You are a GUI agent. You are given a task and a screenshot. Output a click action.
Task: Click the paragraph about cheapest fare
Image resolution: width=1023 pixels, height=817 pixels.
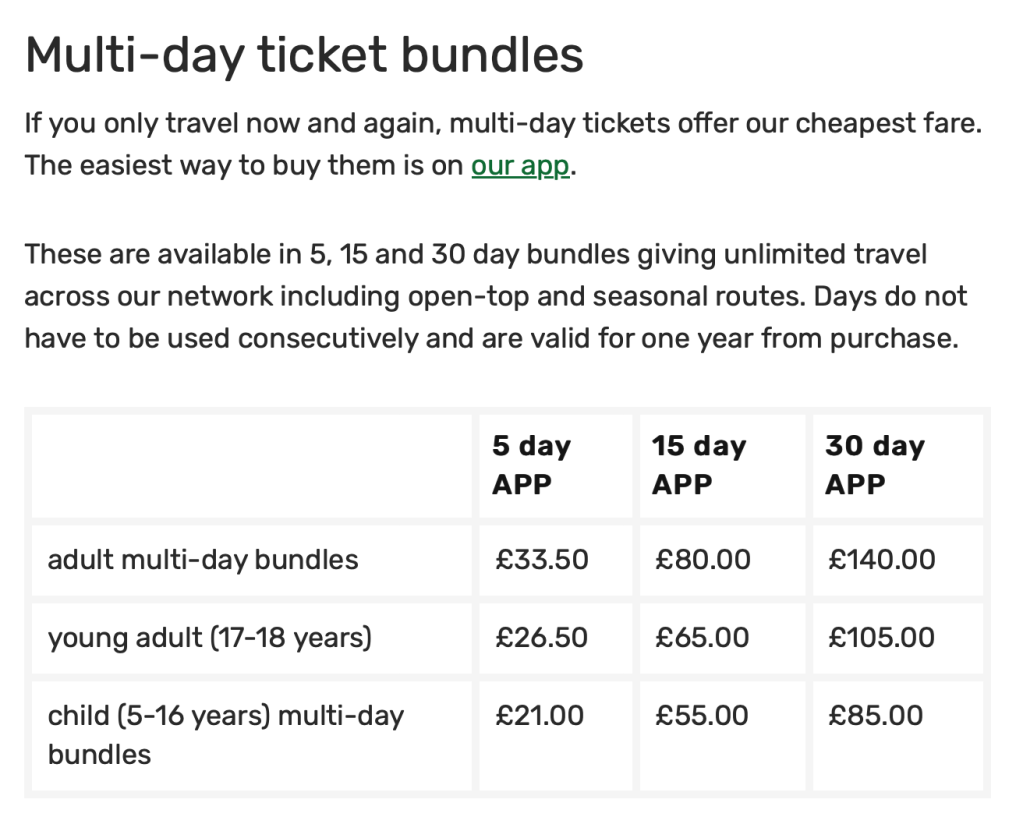click(x=503, y=145)
